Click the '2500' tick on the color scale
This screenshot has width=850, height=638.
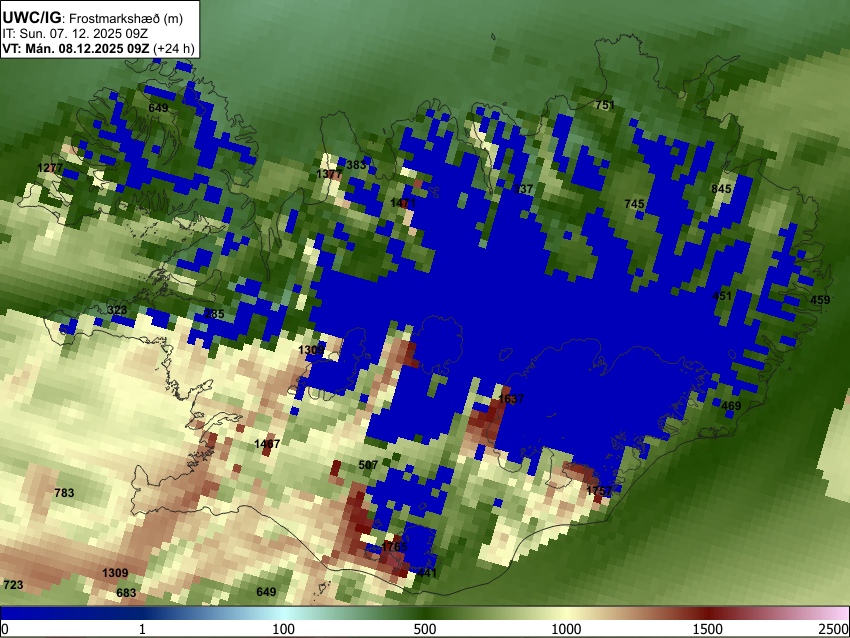click(834, 629)
